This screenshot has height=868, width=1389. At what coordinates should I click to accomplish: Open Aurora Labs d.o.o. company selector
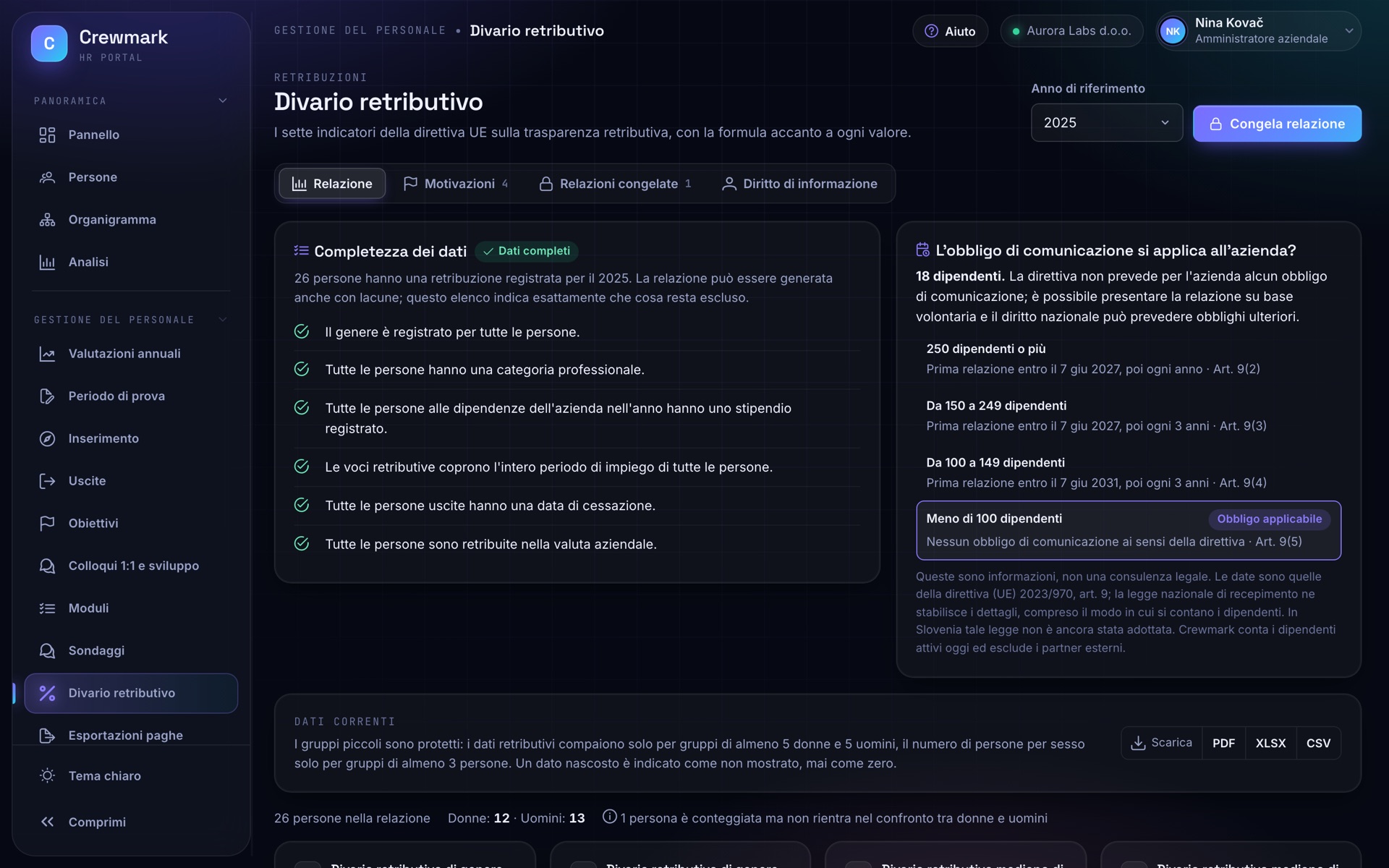click(x=1071, y=31)
